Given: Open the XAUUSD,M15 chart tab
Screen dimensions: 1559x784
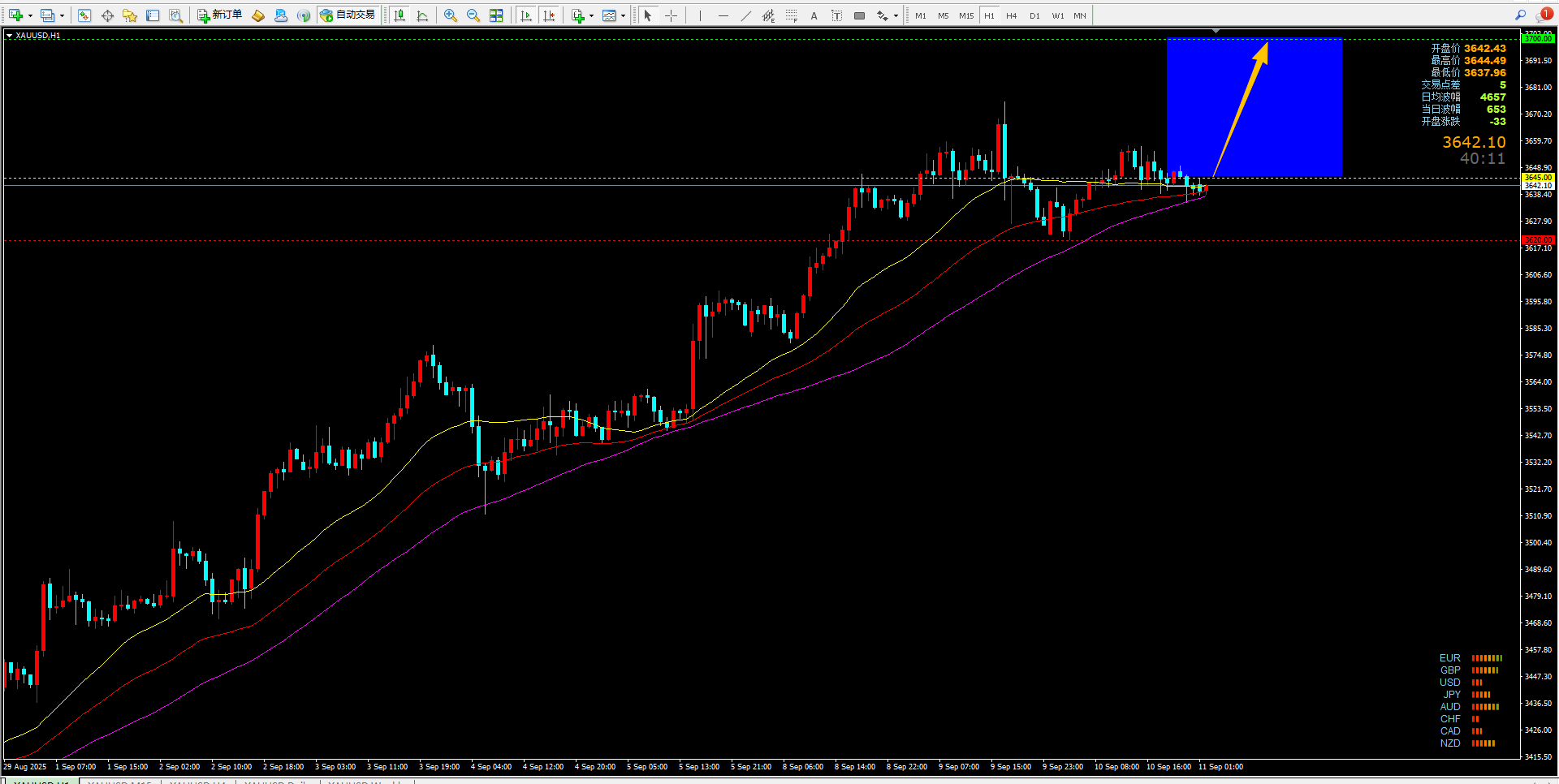Looking at the screenshot, I should click(119, 781).
